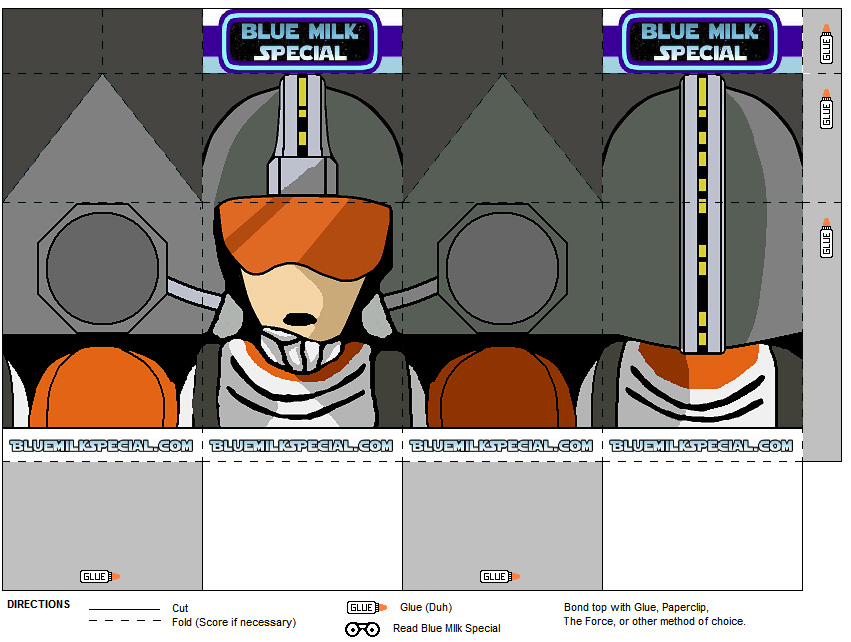Click the right Blue Milk Special logo

(701, 42)
